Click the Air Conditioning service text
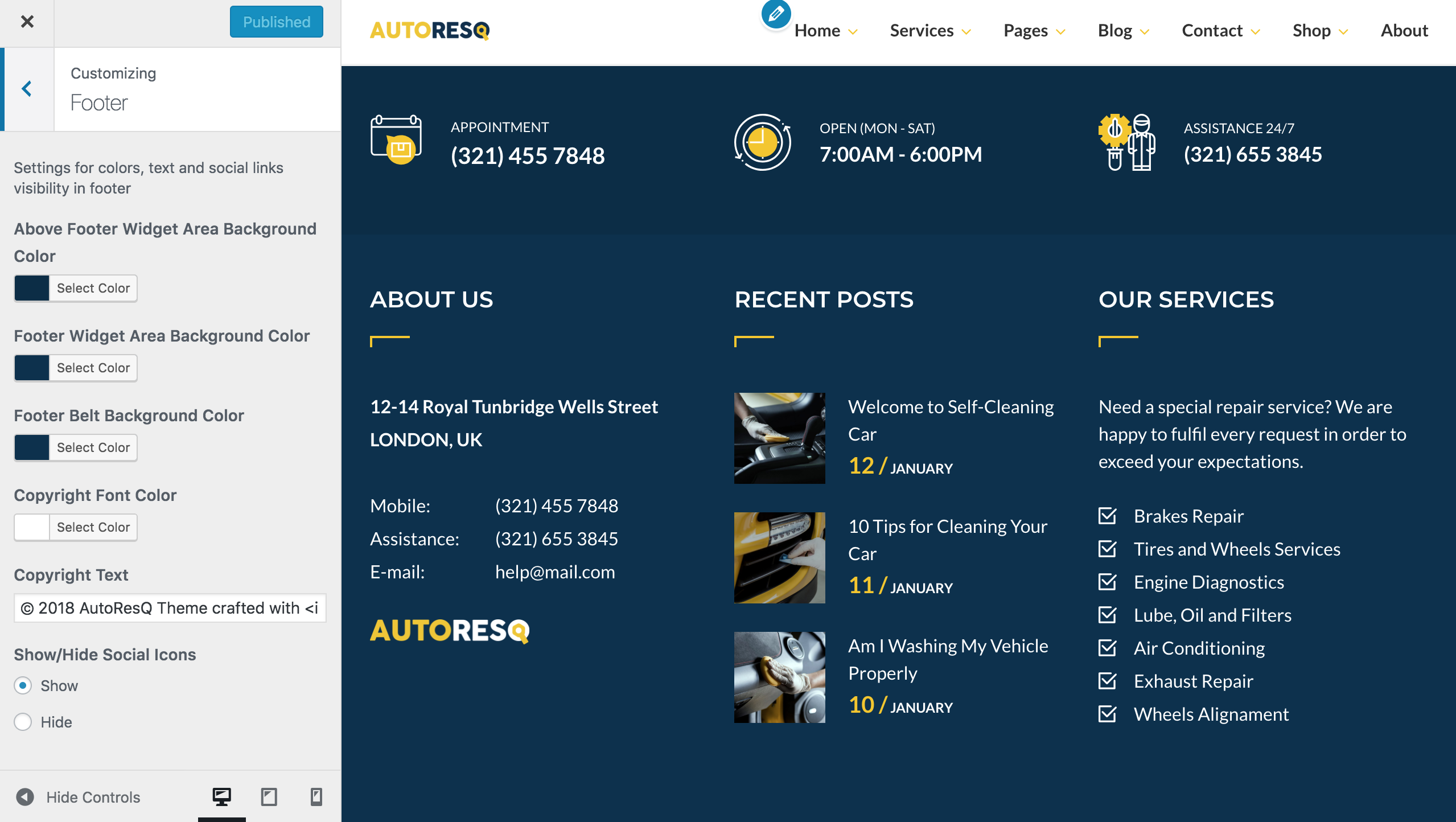The height and width of the screenshot is (822, 1456). click(1199, 648)
